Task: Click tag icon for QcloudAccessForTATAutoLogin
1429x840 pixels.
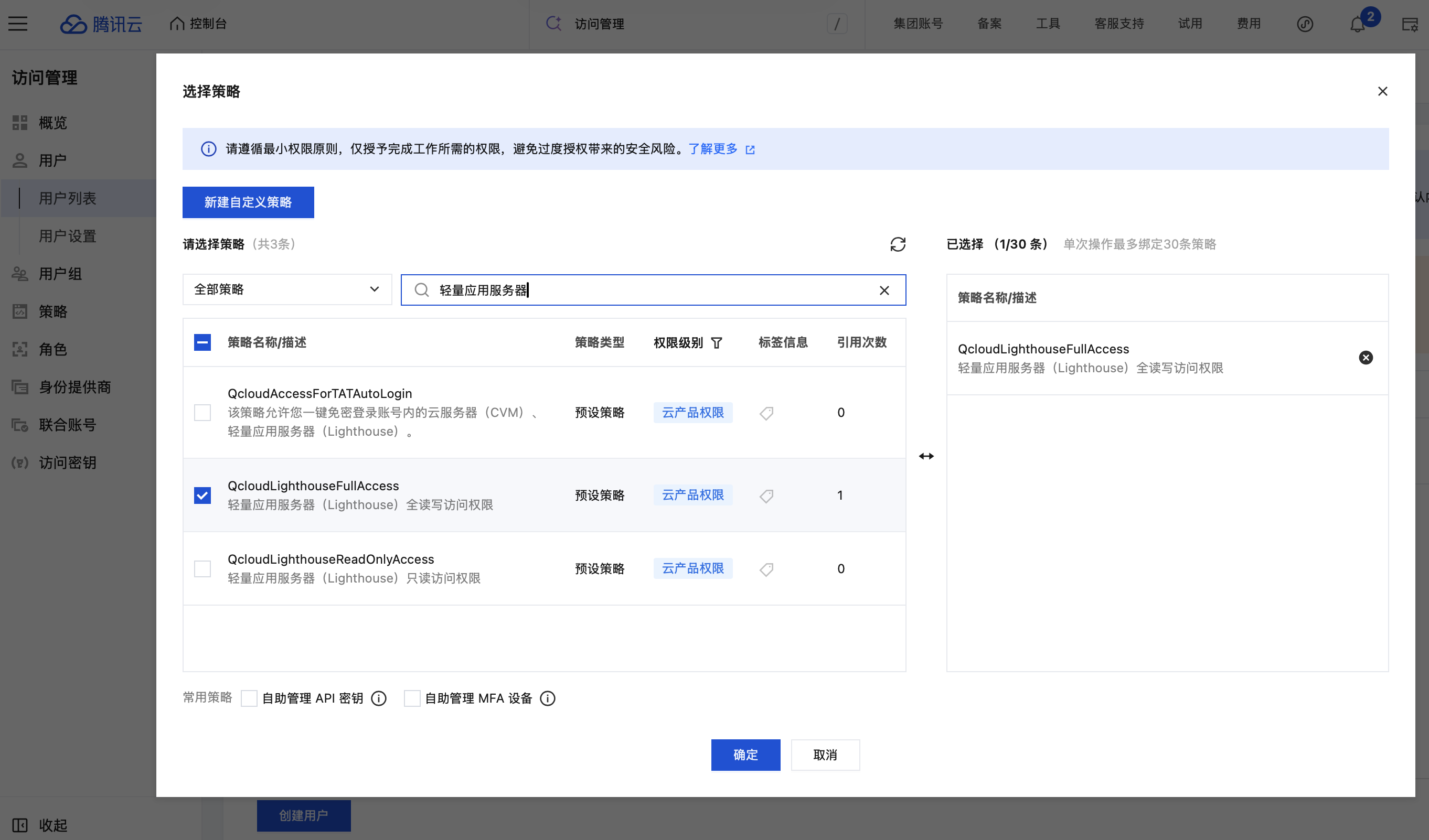Action: [766, 413]
